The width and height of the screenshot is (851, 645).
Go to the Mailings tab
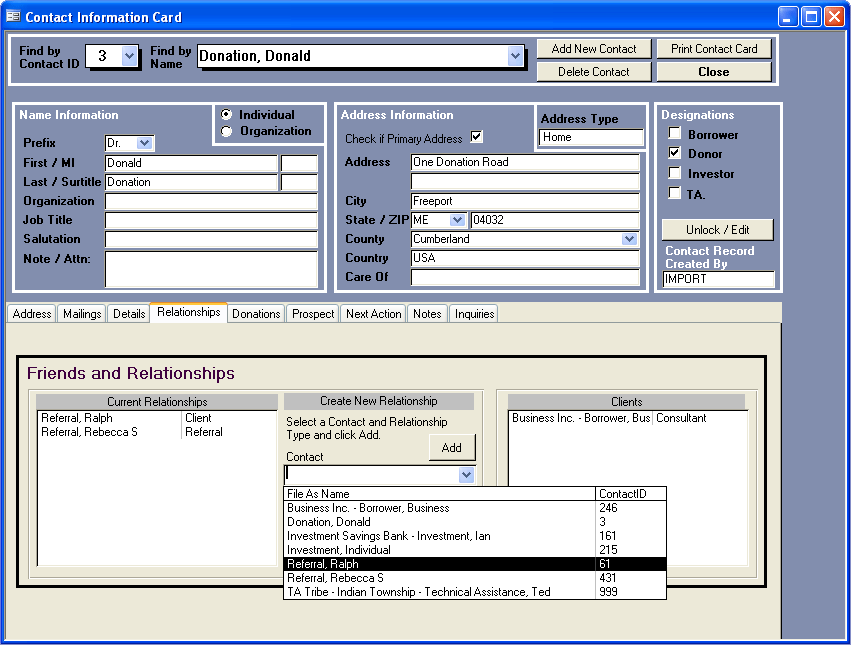point(82,314)
